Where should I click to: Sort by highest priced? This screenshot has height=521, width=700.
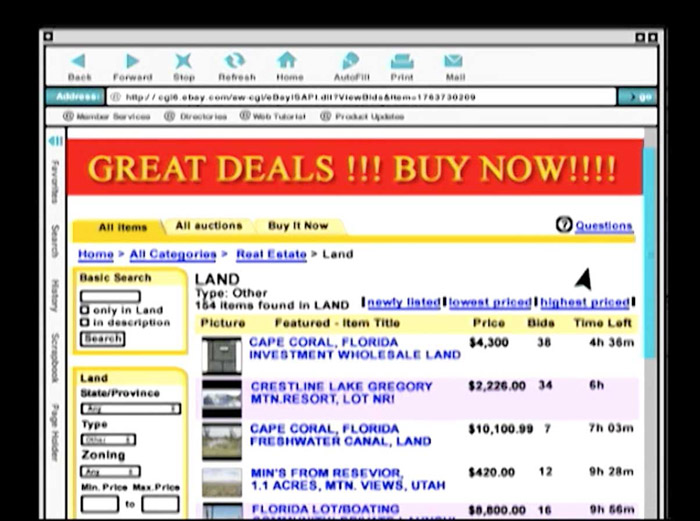(x=585, y=303)
